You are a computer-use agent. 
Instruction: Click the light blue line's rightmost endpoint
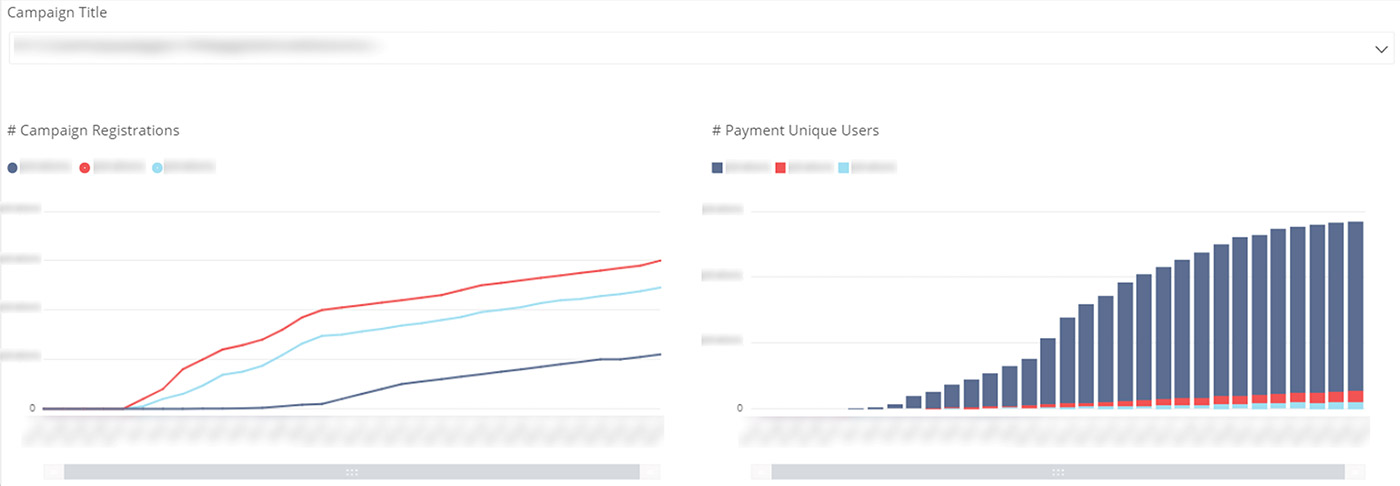(x=661, y=287)
